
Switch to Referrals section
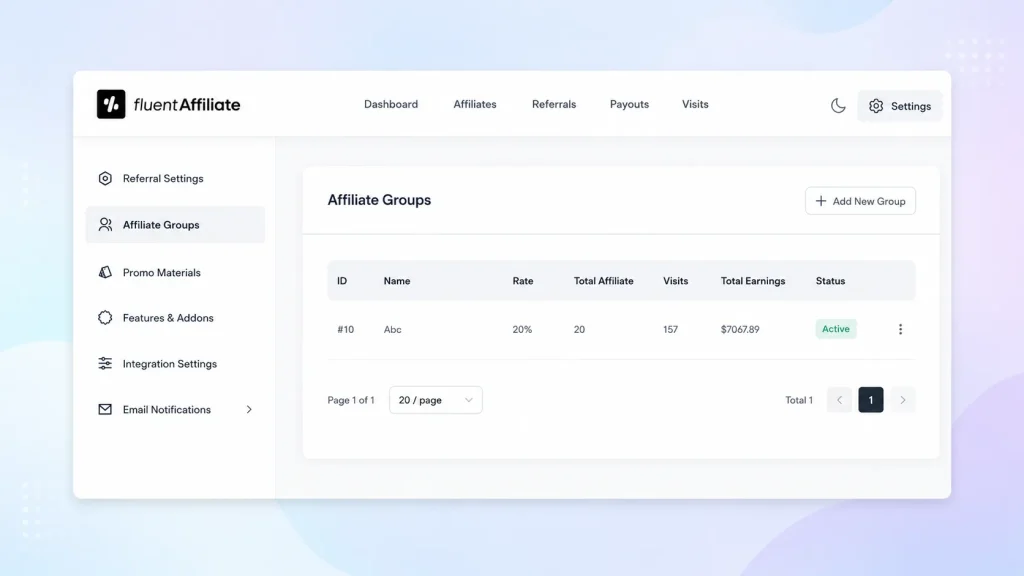(554, 104)
